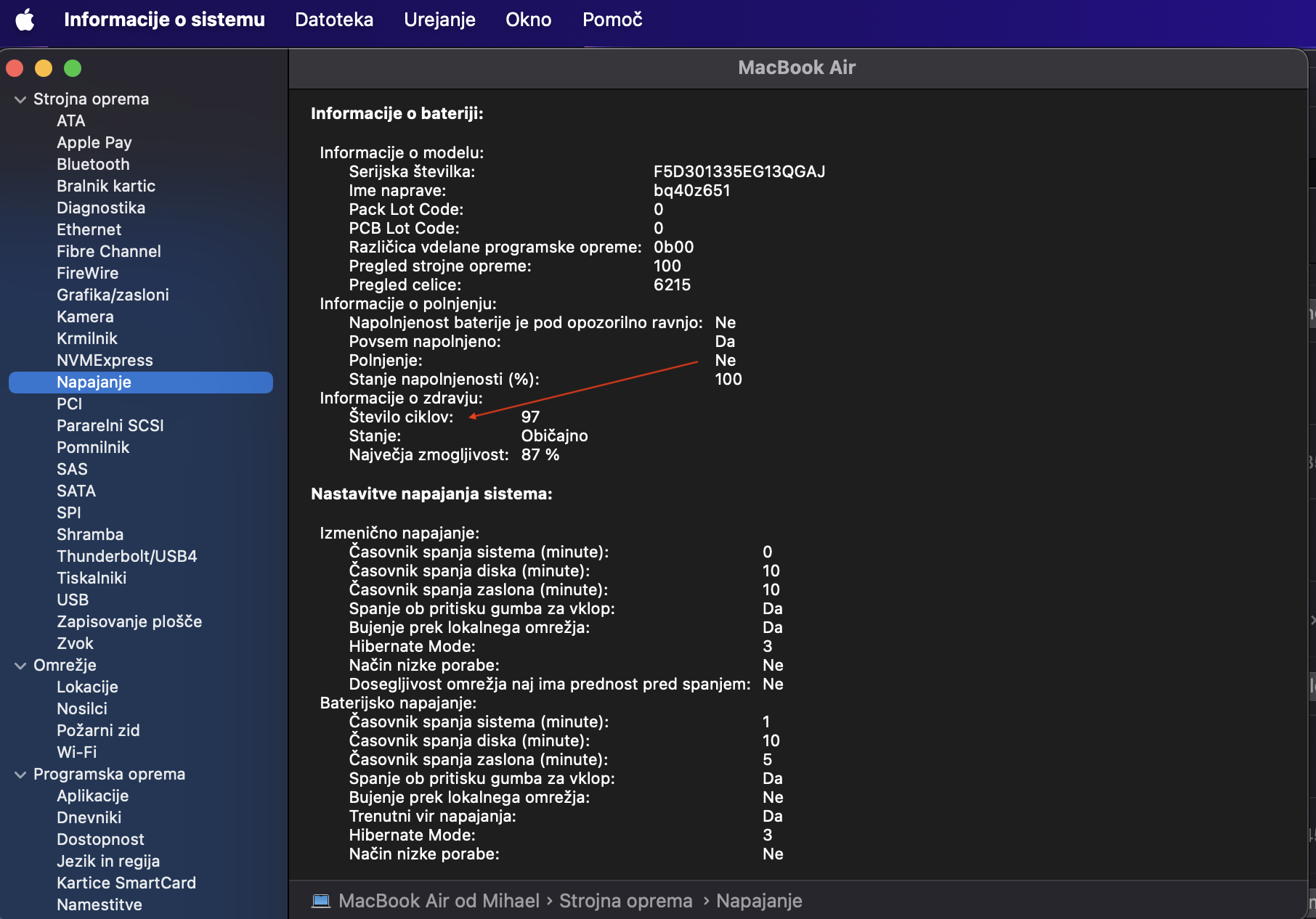
Task: Open the Informacije o sistemu menu
Action: click(x=164, y=20)
